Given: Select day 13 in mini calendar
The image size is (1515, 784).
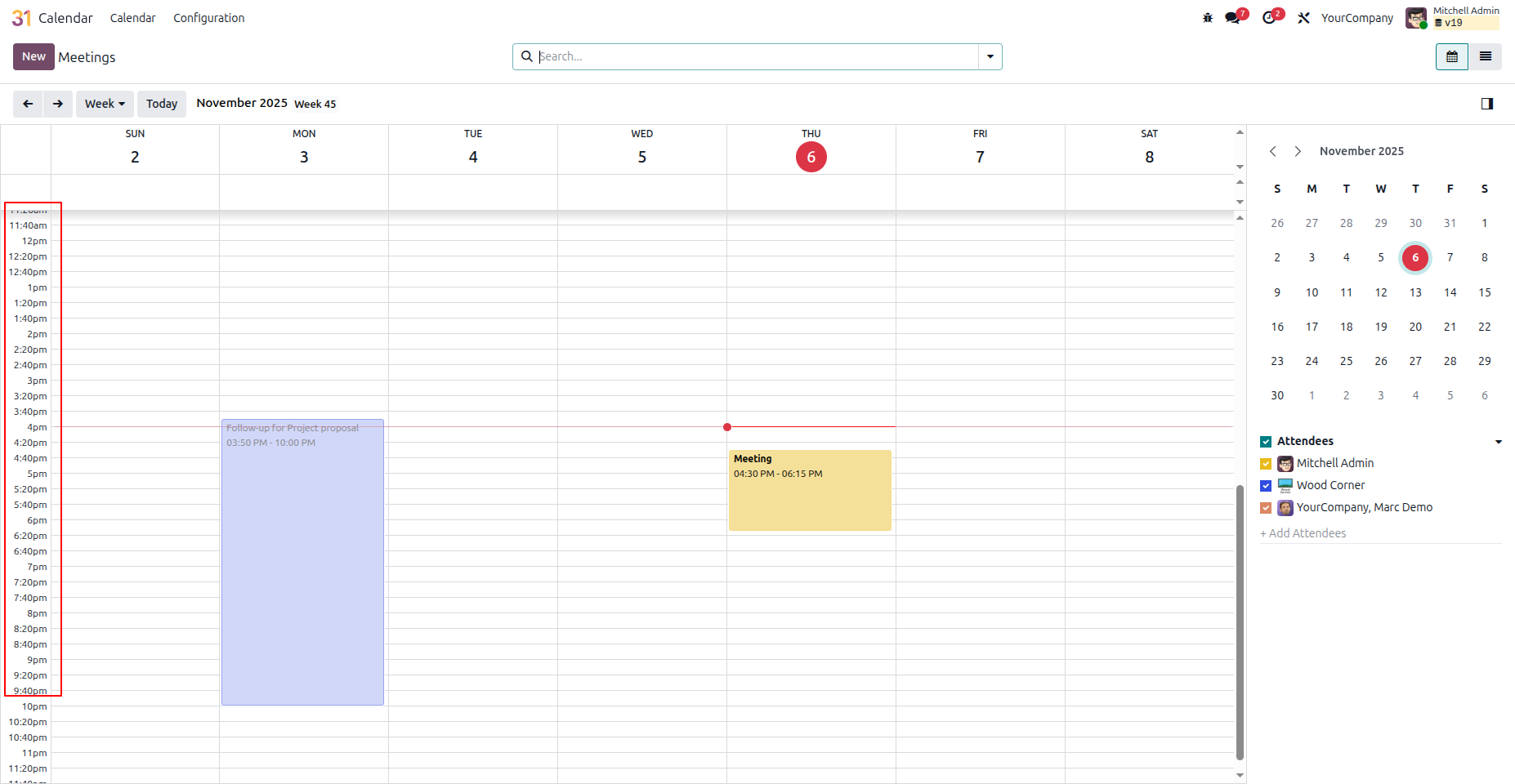Looking at the screenshot, I should 1415,292.
